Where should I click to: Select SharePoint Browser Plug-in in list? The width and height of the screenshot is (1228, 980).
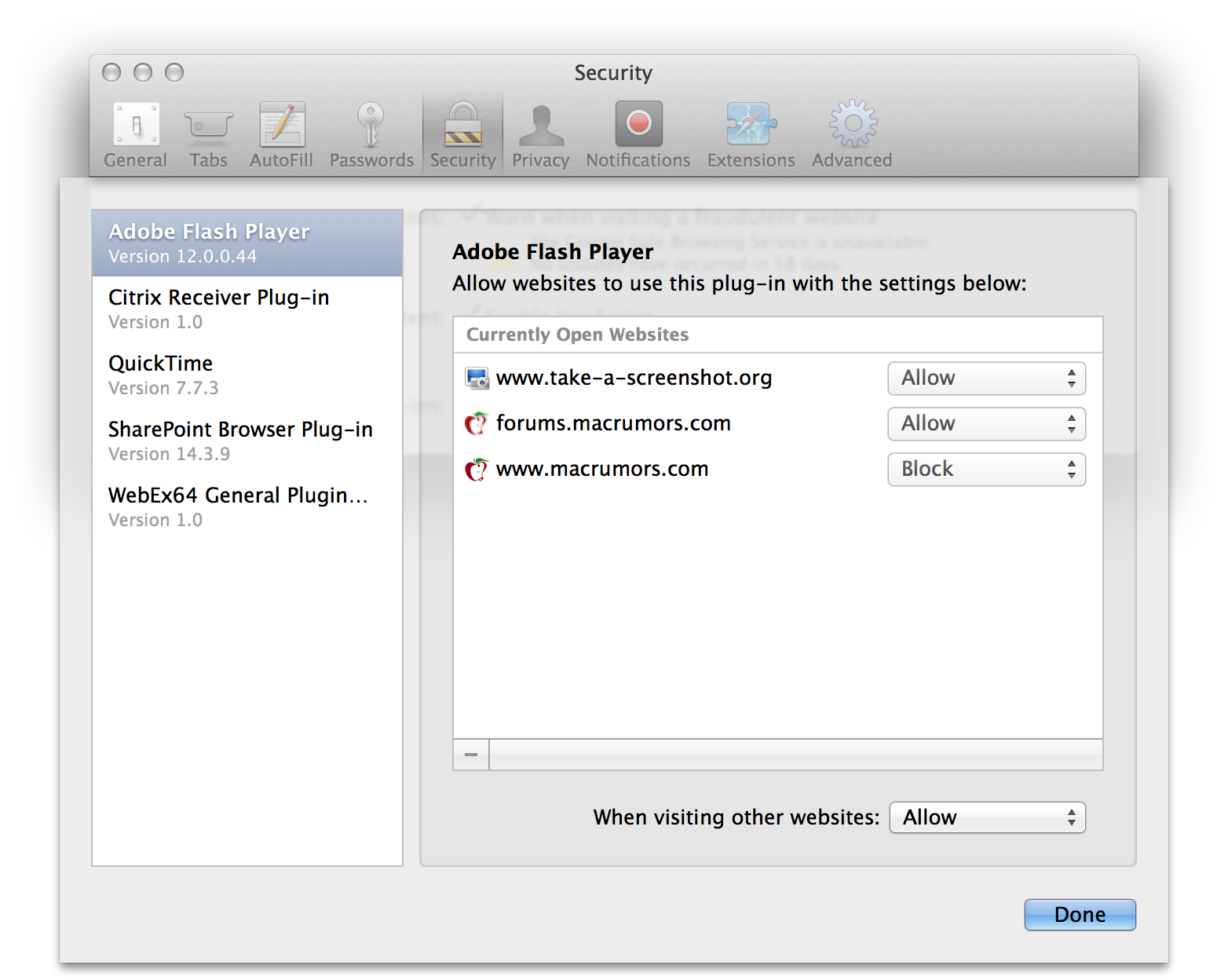click(x=247, y=441)
